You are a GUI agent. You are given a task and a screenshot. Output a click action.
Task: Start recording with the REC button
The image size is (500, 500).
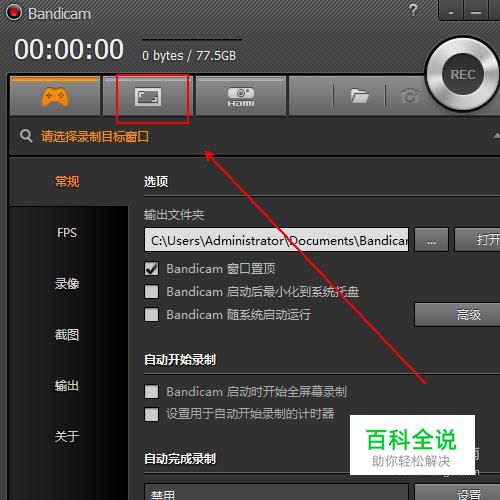click(x=463, y=75)
